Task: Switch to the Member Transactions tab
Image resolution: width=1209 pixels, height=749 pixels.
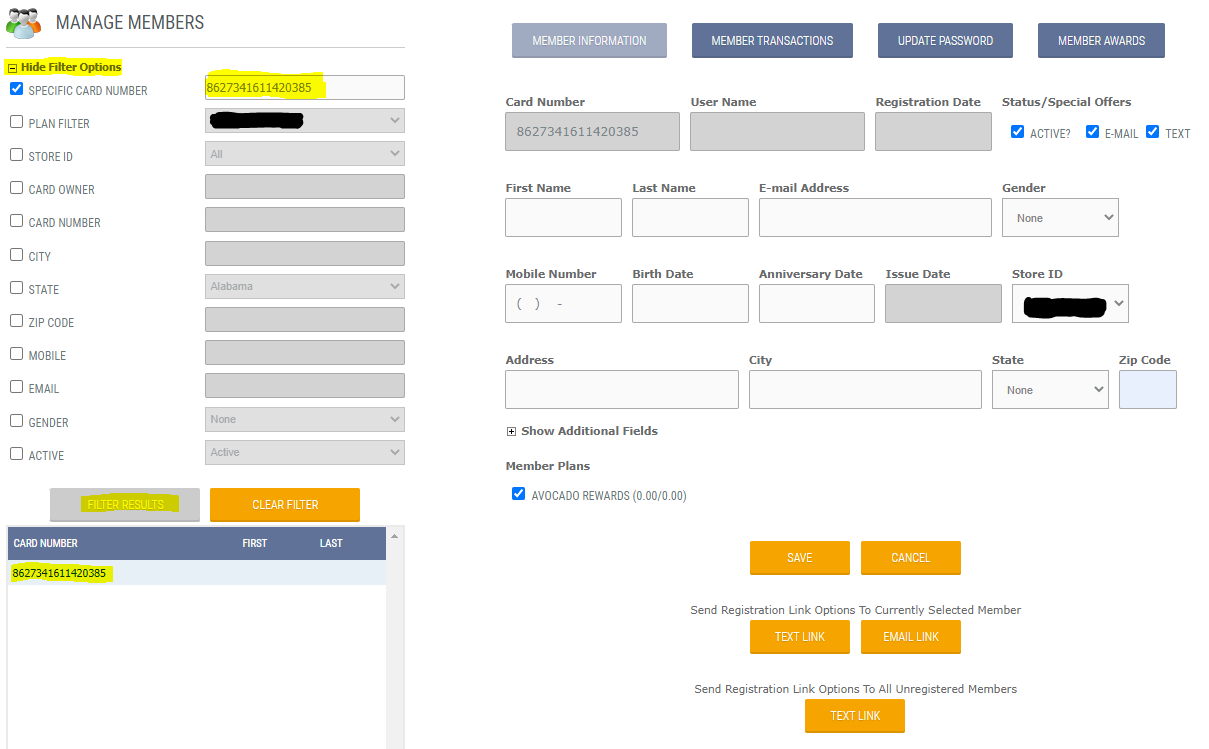Action: pos(772,40)
